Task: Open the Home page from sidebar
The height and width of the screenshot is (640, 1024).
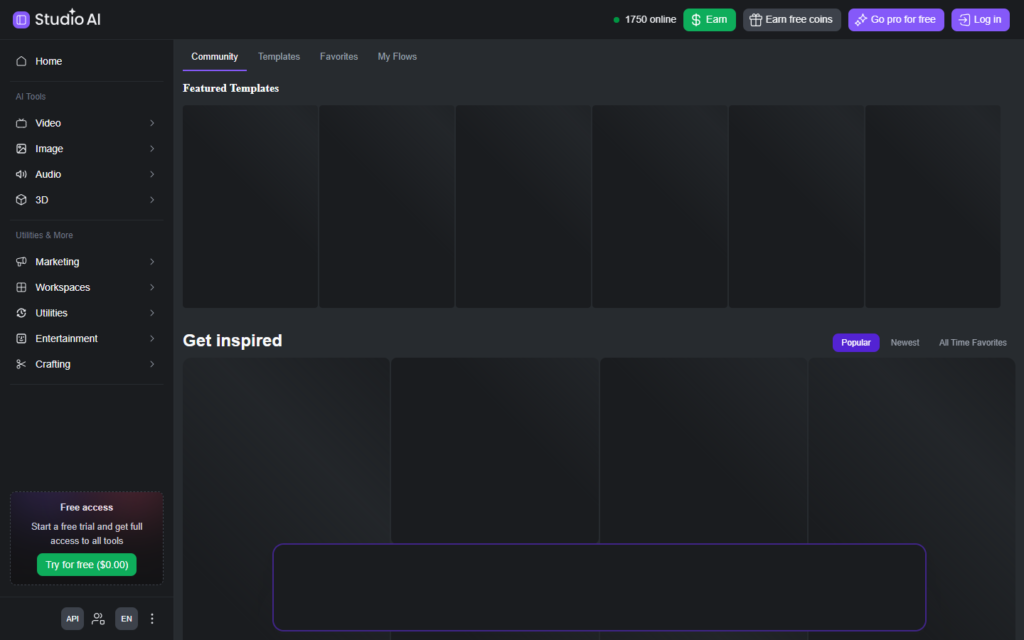Action: pos(86,61)
